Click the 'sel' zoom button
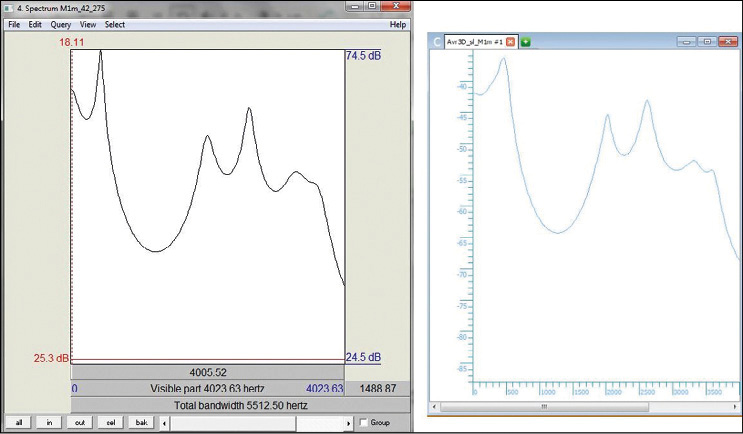This screenshot has height=434, width=743. (111, 423)
